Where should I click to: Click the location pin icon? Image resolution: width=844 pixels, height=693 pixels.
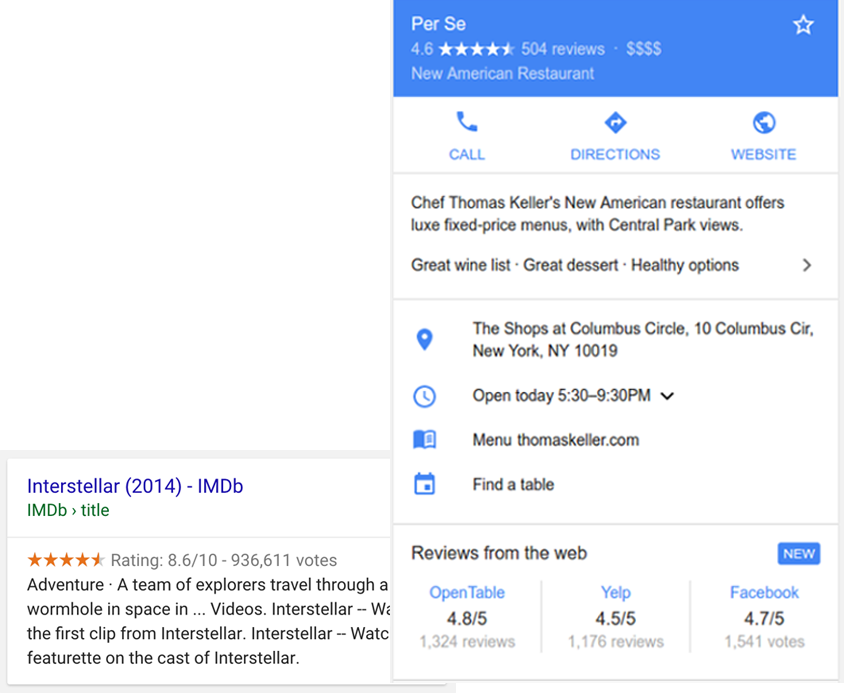424,340
